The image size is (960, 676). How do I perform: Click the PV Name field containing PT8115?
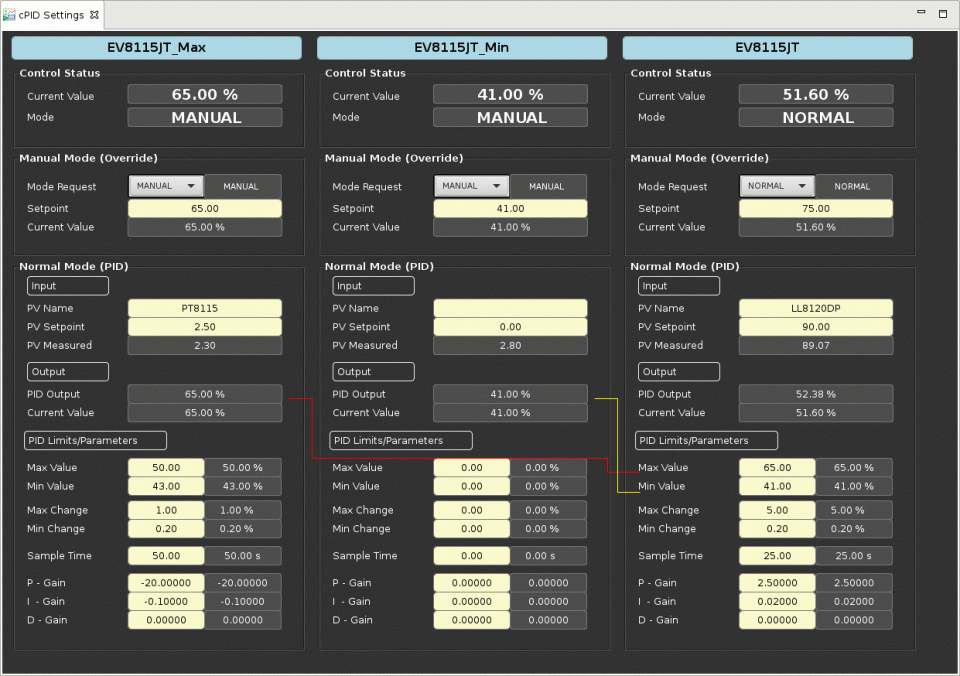205,309
